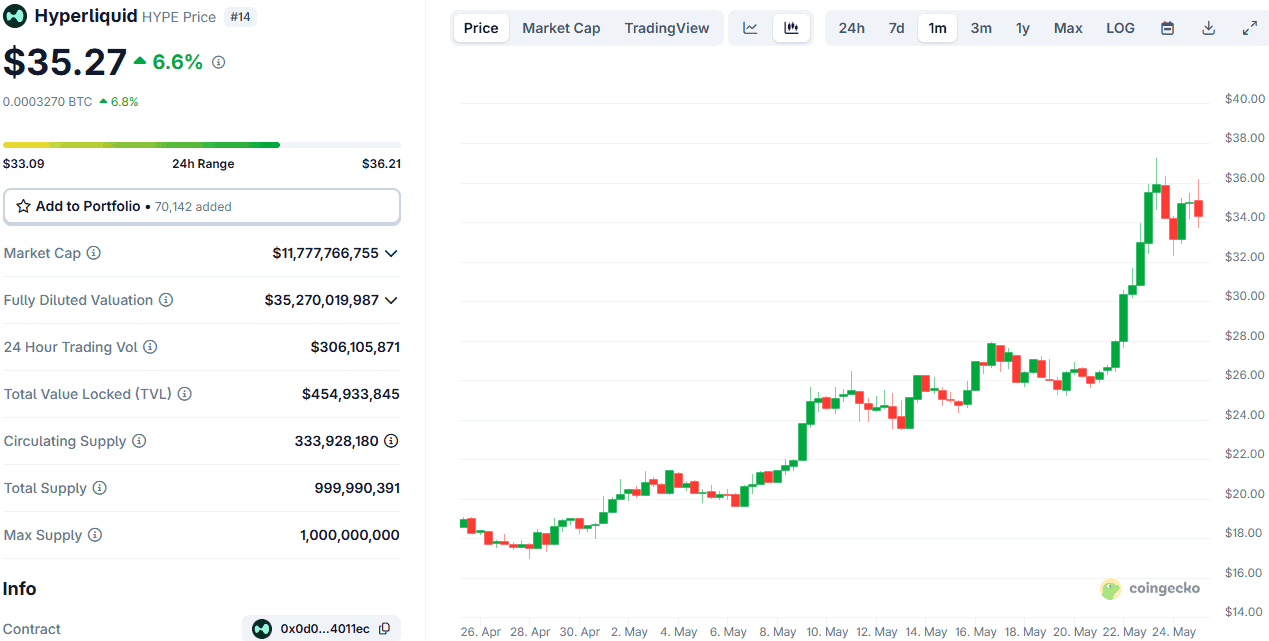Viewport: 1269px width, 641px height.
Task: Download the chart data
Action: (1208, 28)
